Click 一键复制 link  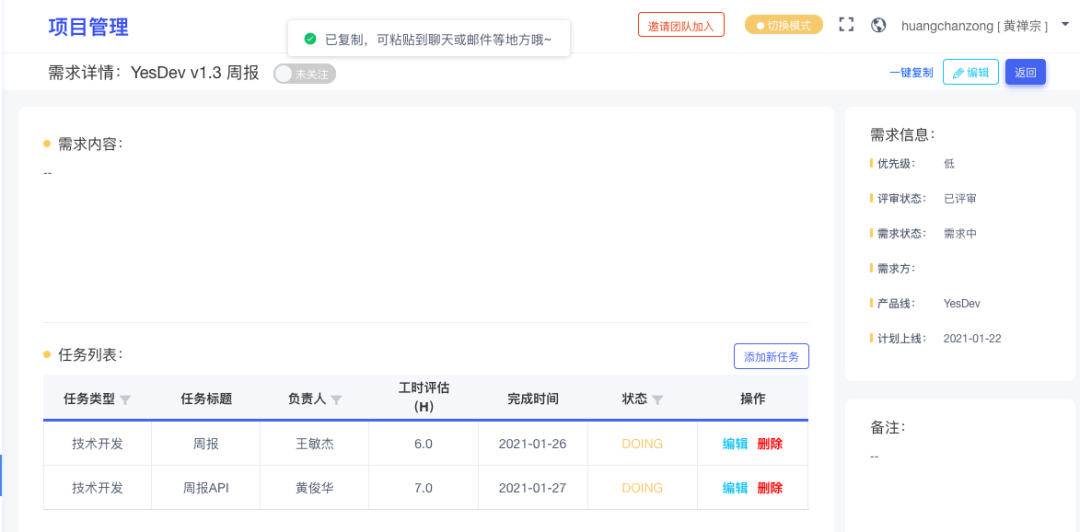[x=911, y=72]
